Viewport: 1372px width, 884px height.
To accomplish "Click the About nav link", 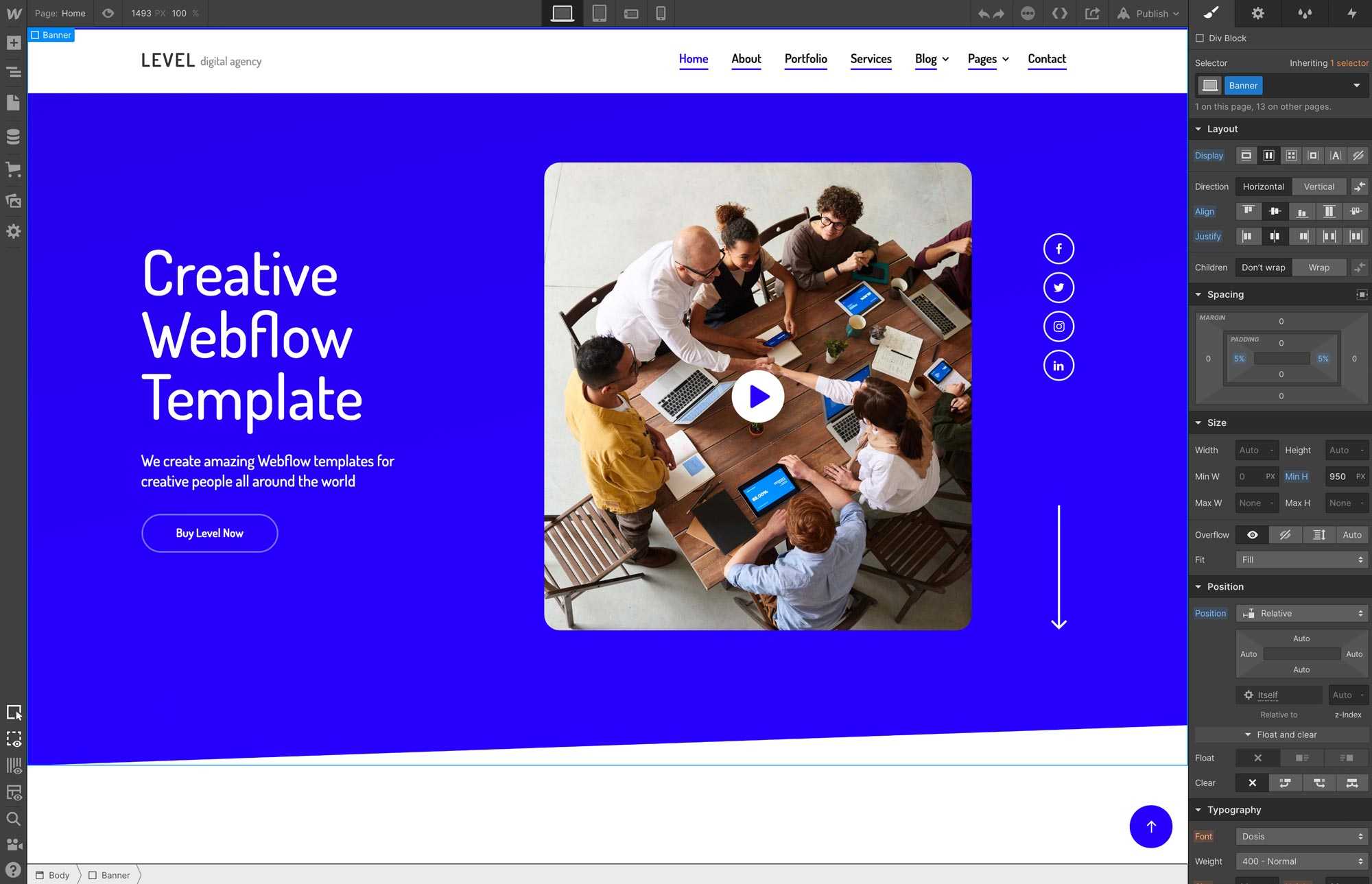I will pos(746,59).
